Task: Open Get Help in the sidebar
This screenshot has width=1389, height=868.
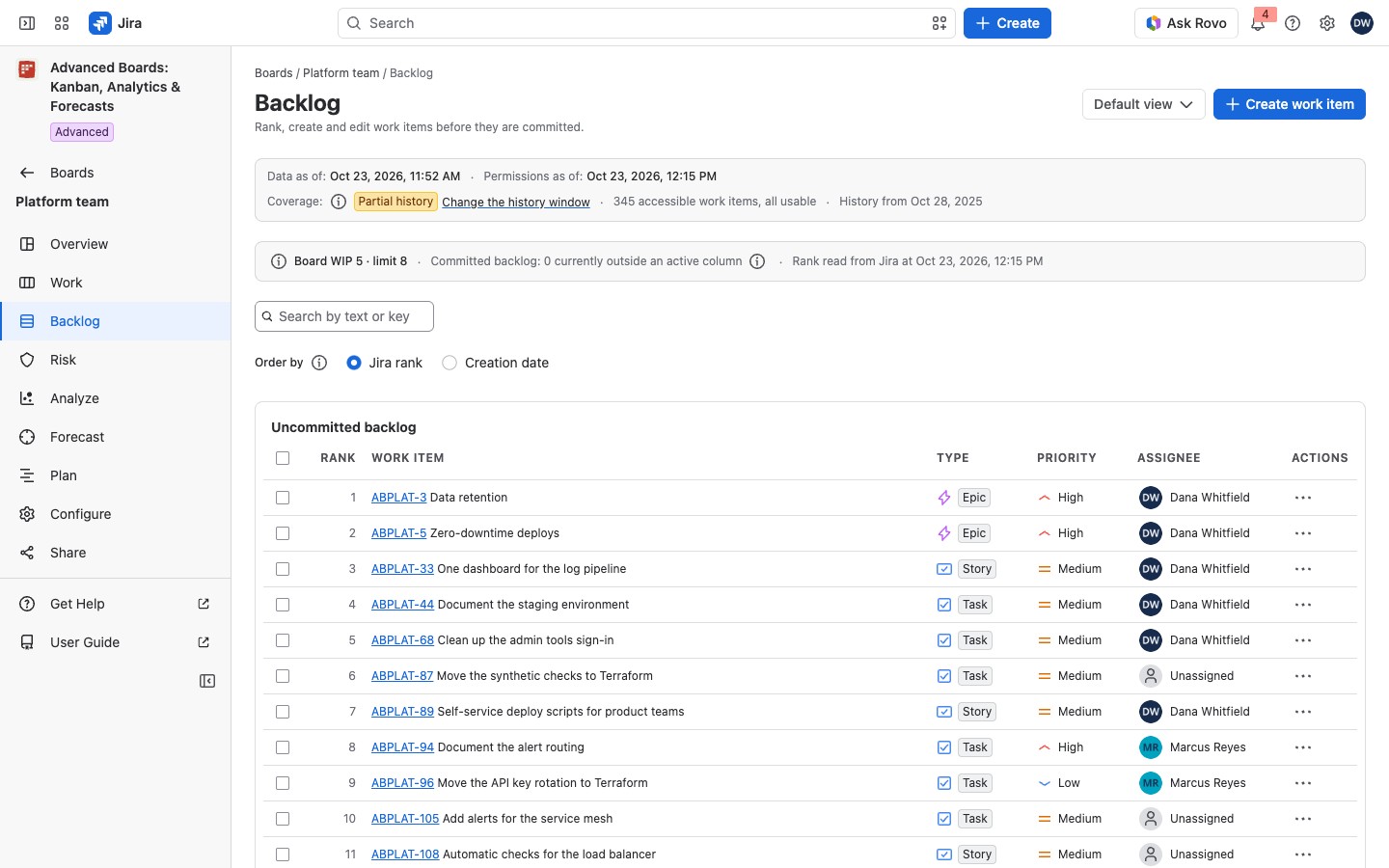Action: (116, 604)
